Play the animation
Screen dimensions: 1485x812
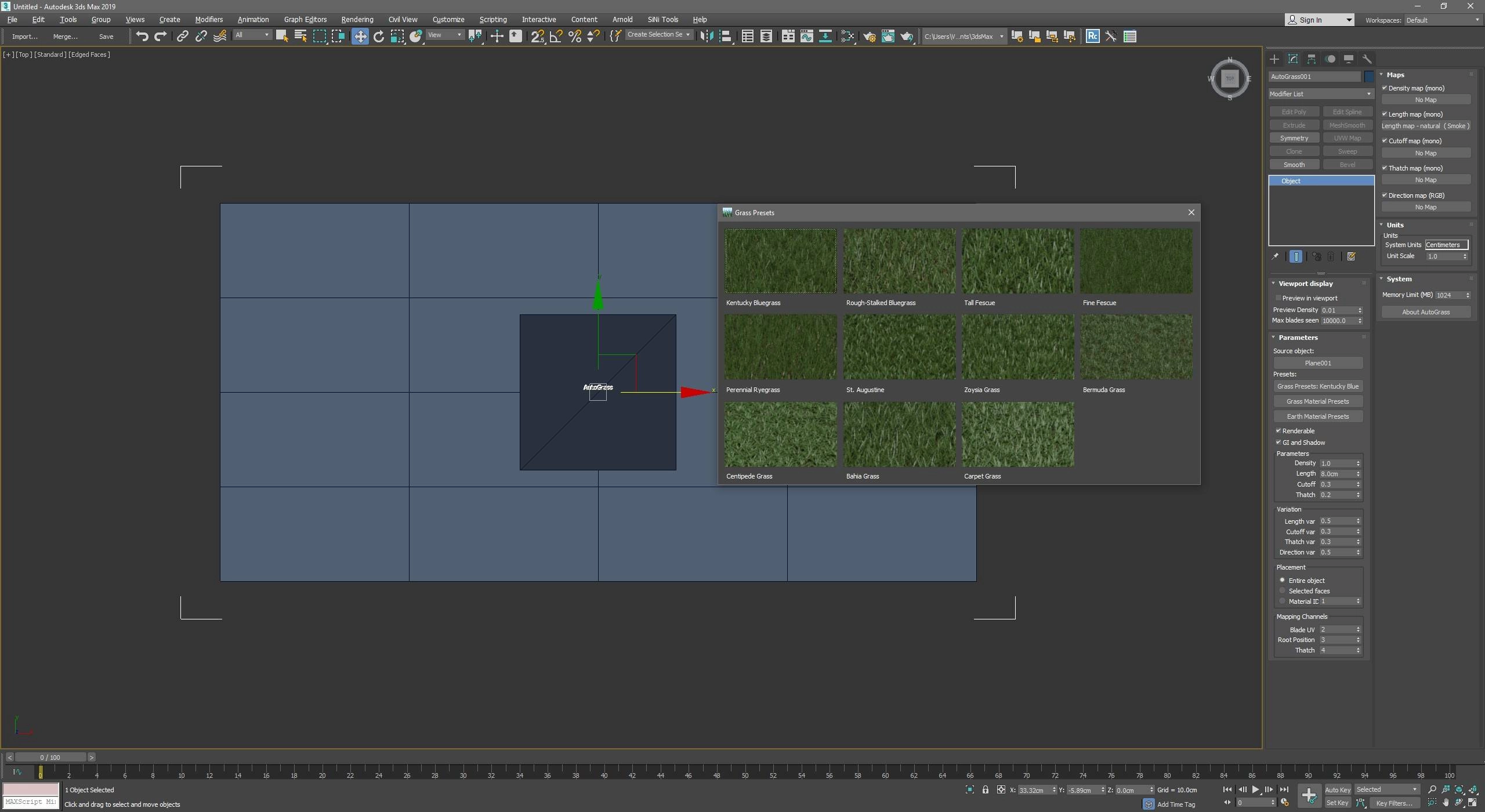point(1255,789)
